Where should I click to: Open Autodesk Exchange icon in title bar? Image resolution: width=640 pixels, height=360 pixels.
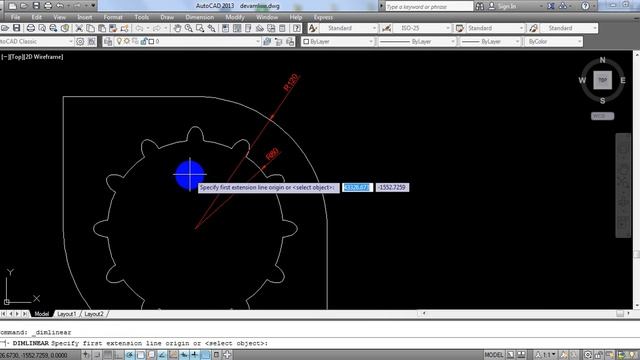click(x=551, y=6)
